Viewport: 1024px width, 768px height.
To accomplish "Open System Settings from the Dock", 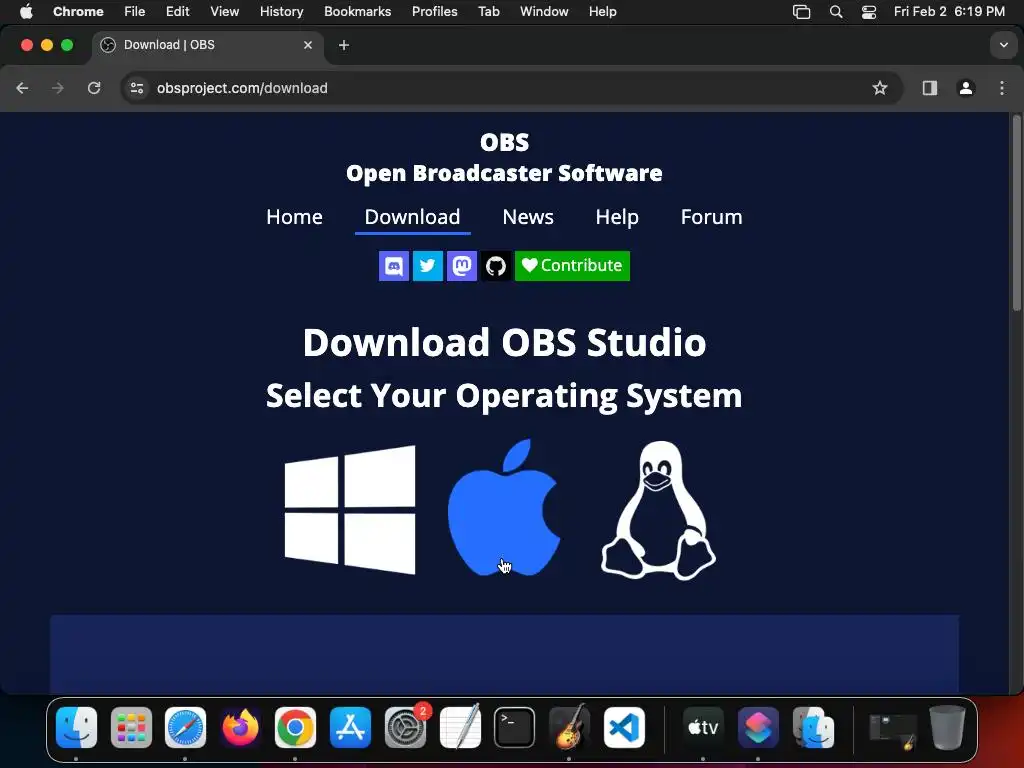I will tap(405, 727).
